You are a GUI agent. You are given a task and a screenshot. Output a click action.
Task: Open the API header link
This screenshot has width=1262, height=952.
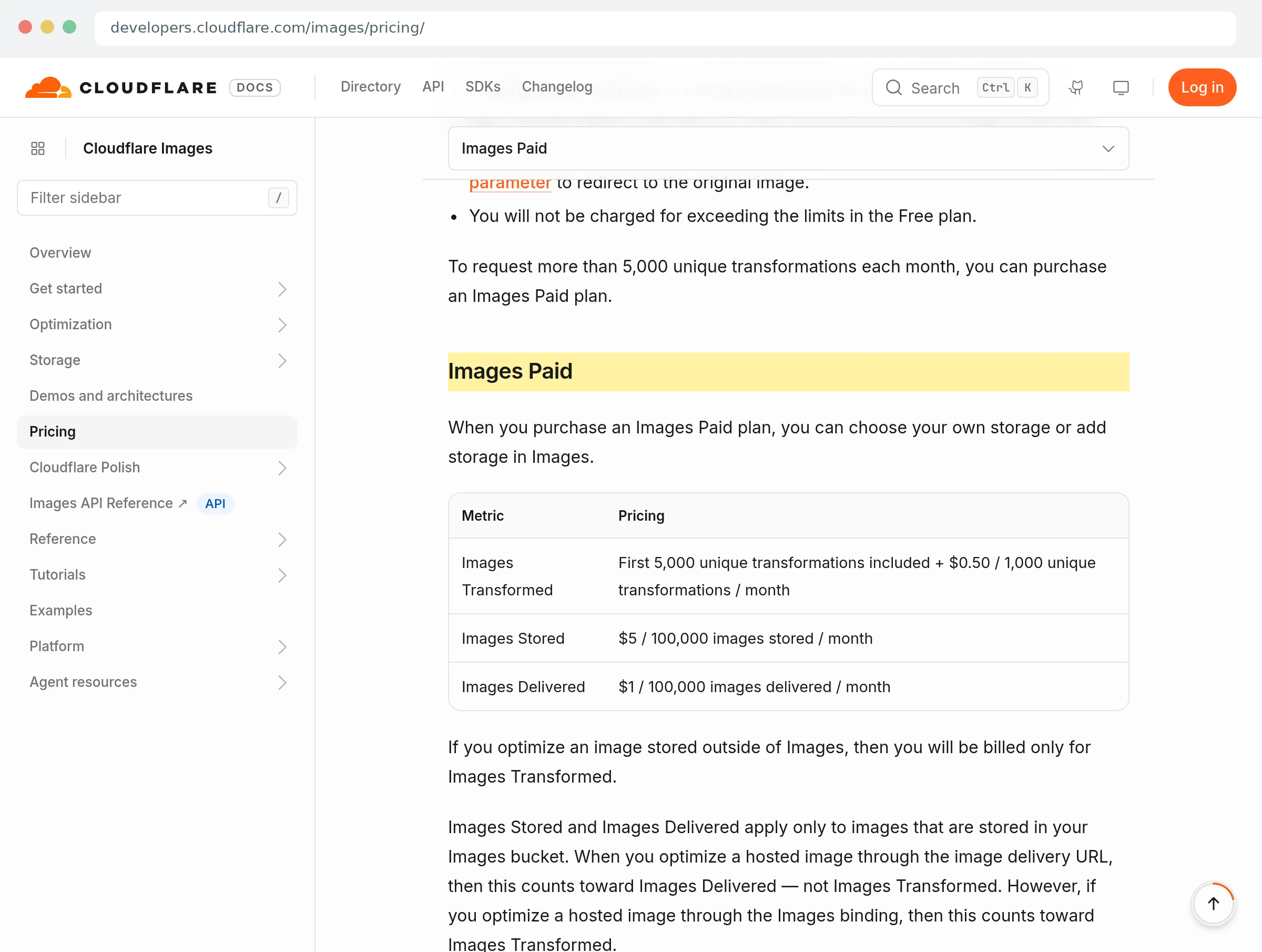click(433, 87)
